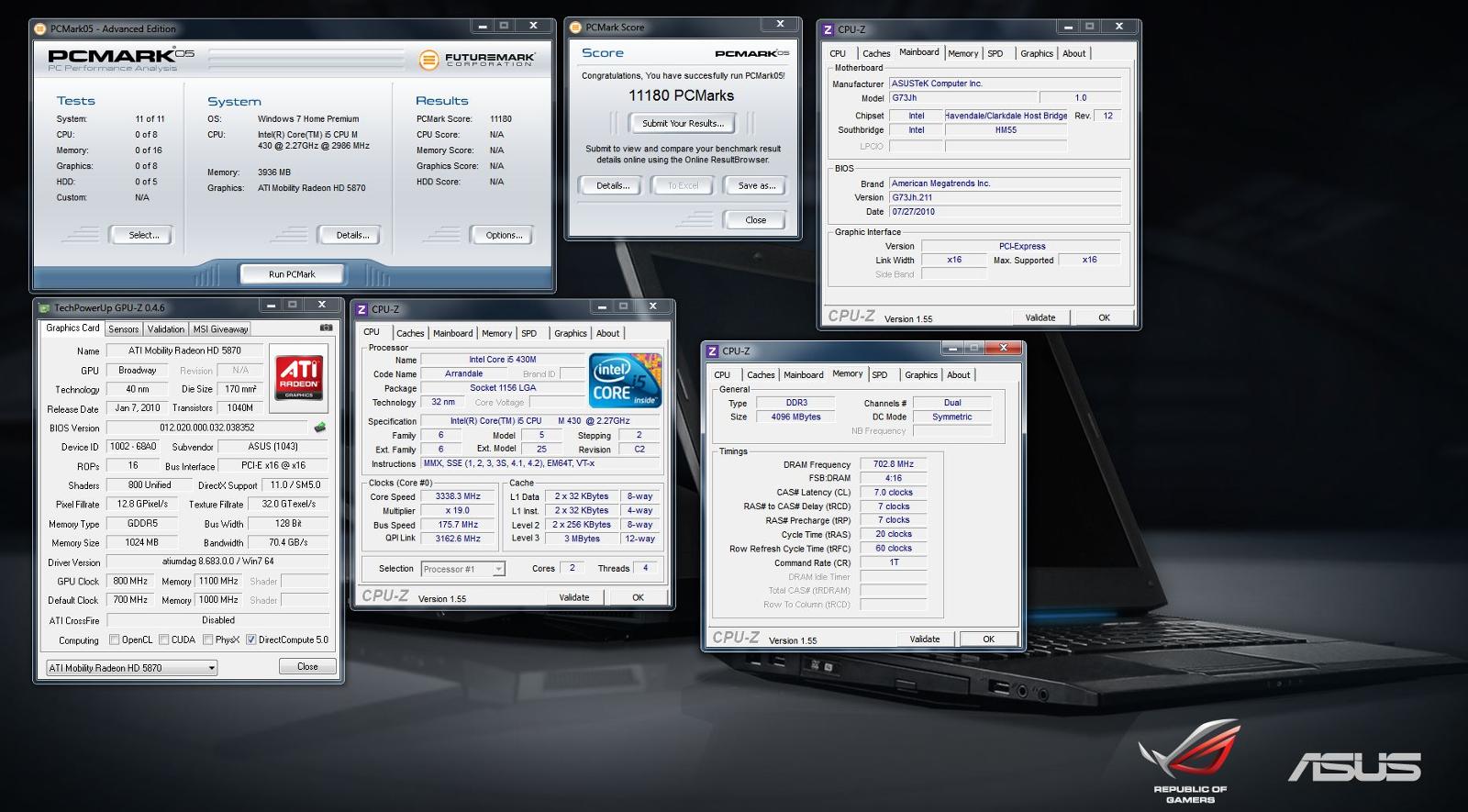Click the GPU-Z screenshot camera icon
This screenshot has width=1468, height=812.
click(x=327, y=328)
